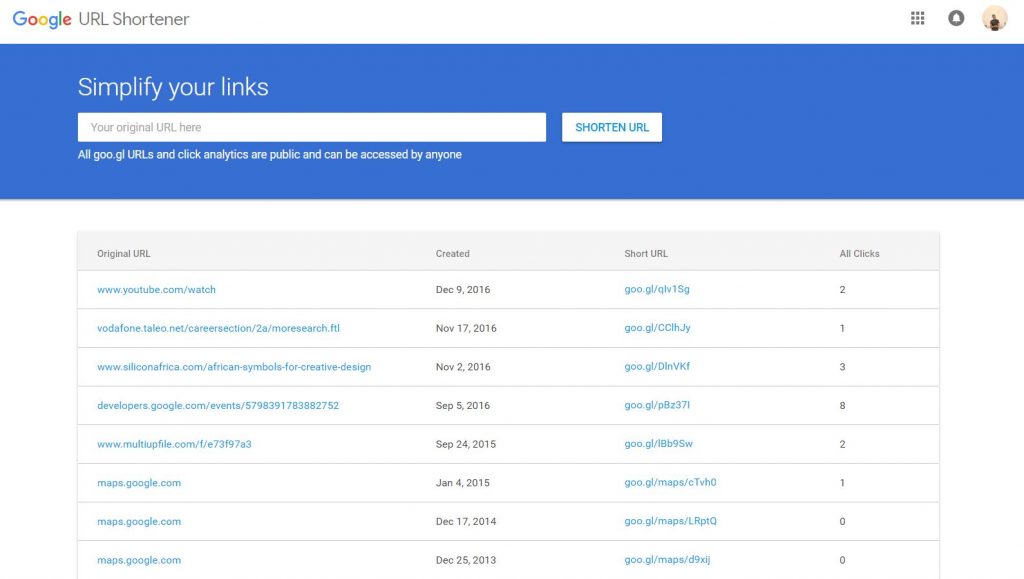Image resolution: width=1024 pixels, height=579 pixels.
Task: Click the SHORTEN URL button
Action: pyautogui.click(x=612, y=127)
